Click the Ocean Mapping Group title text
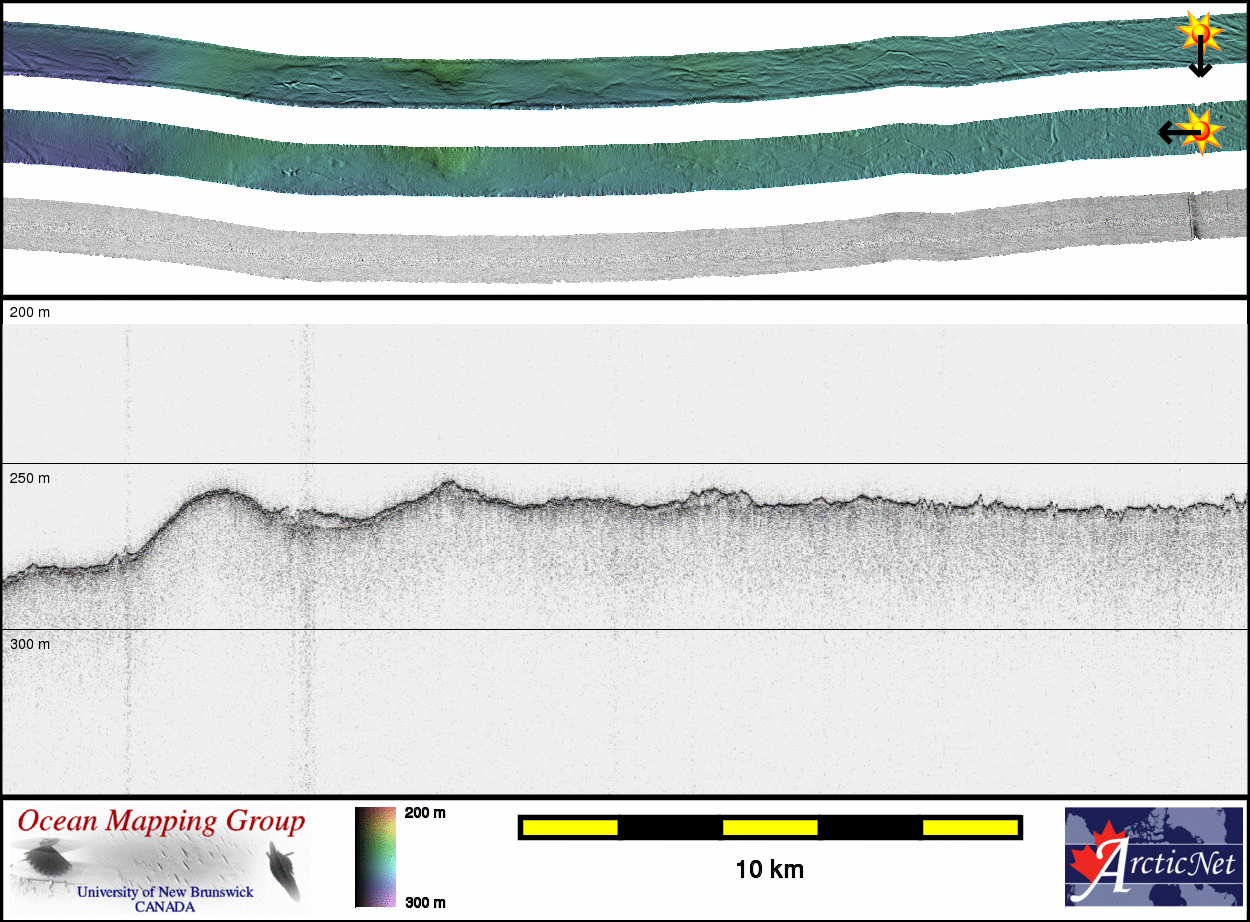Viewport: 1250px width, 922px height. (161, 822)
